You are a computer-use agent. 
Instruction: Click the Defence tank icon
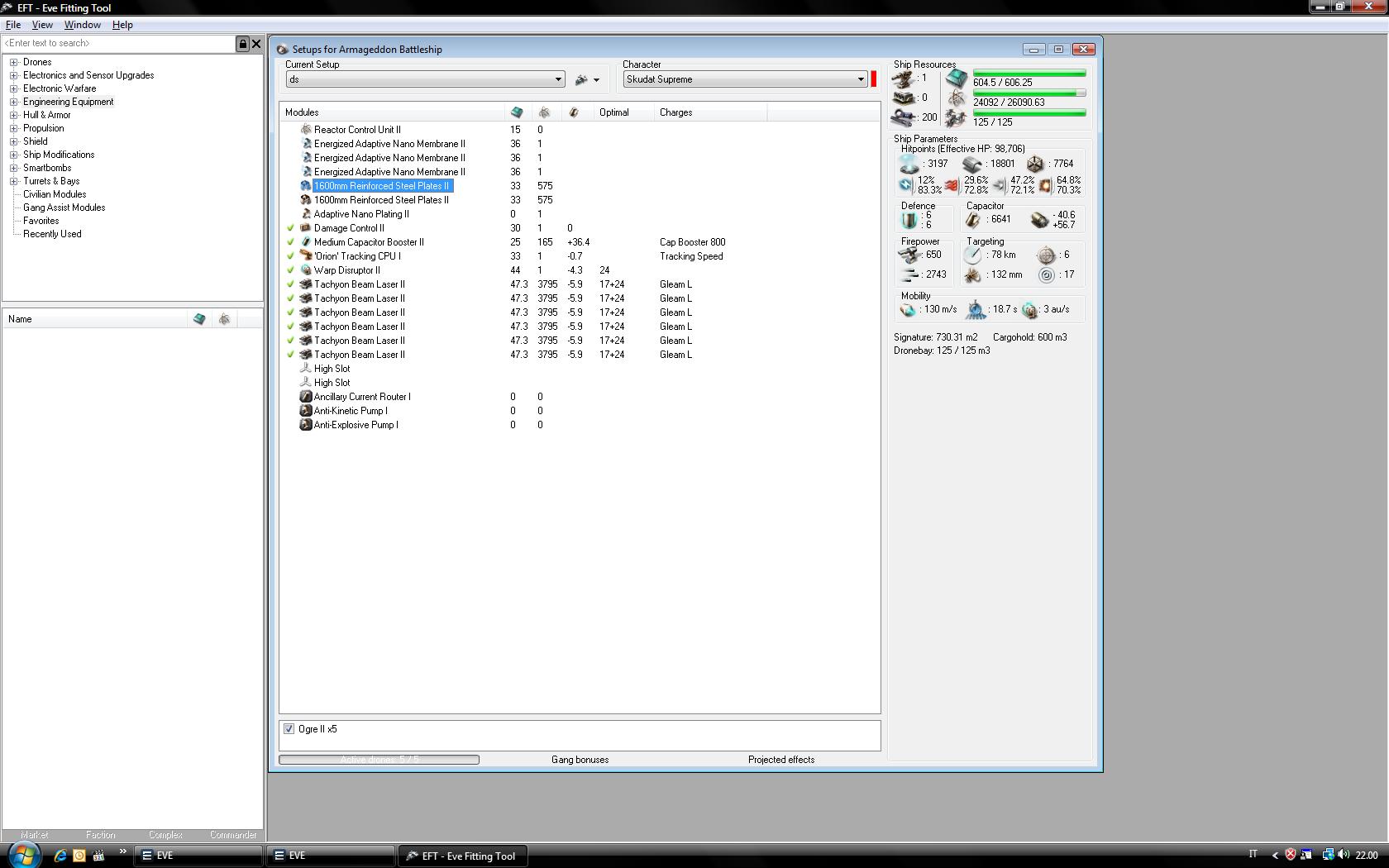[x=909, y=220]
